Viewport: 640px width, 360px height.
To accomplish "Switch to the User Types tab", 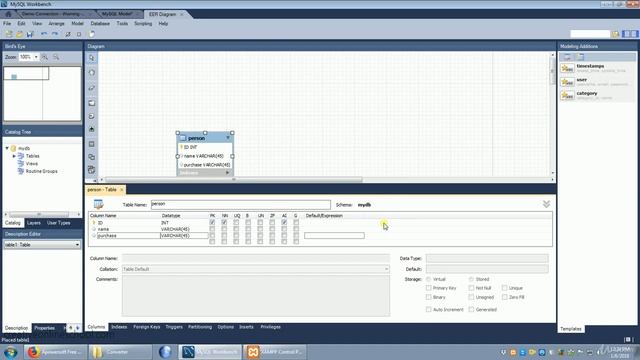I will pos(58,223).
